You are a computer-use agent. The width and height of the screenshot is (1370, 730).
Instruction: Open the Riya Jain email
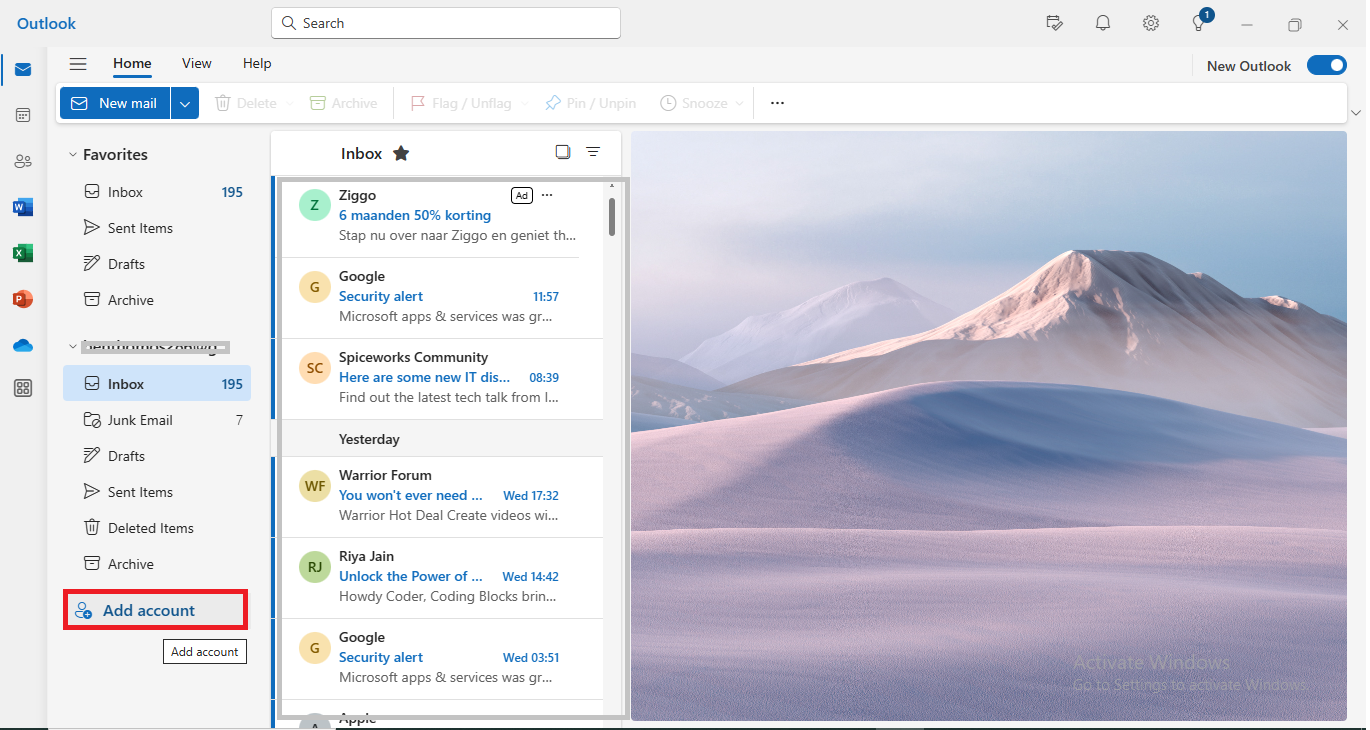click(x=440, y=577)
